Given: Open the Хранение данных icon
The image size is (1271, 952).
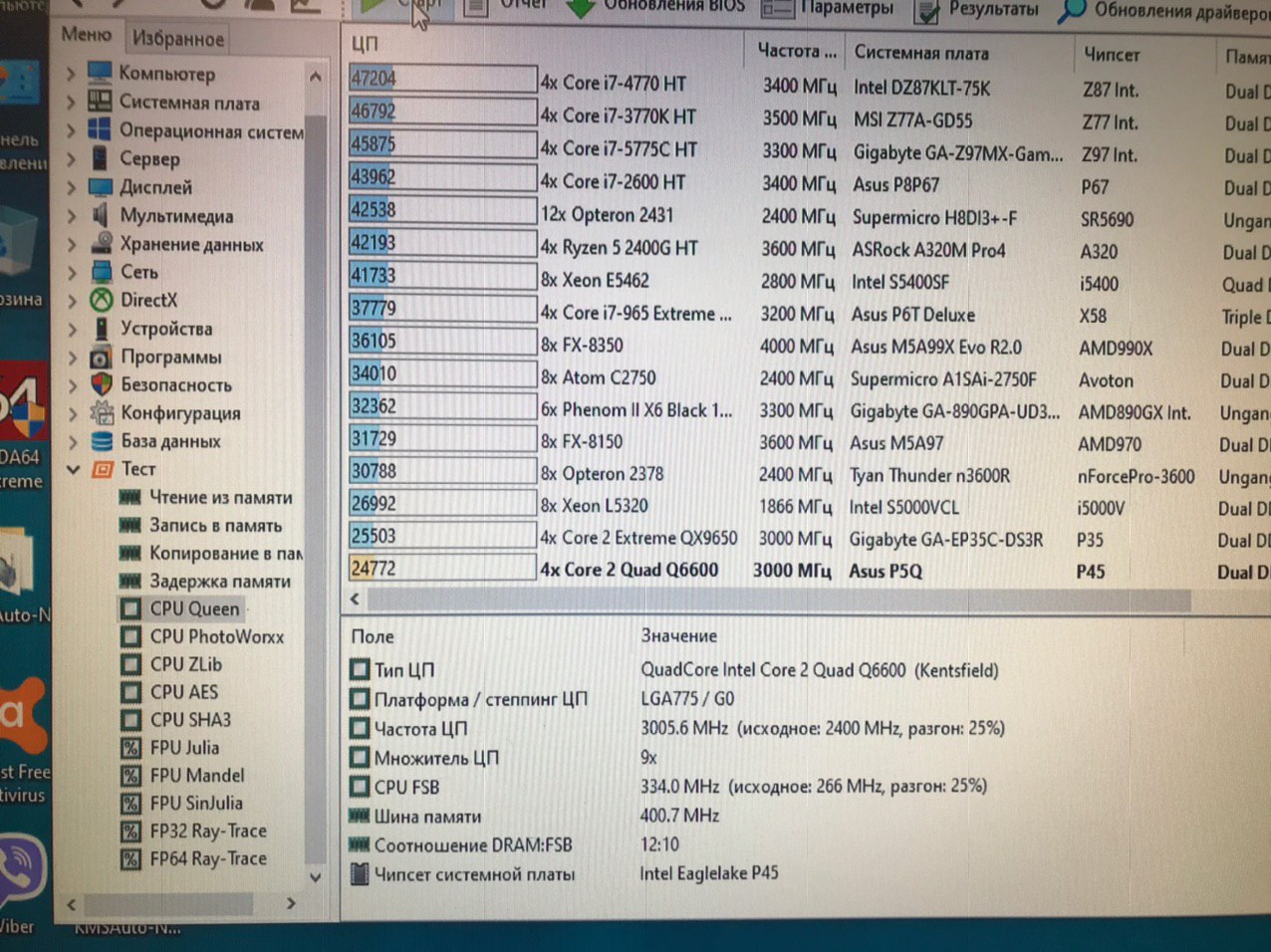Looking at the screenshot, I should click(x=102, y=243).
